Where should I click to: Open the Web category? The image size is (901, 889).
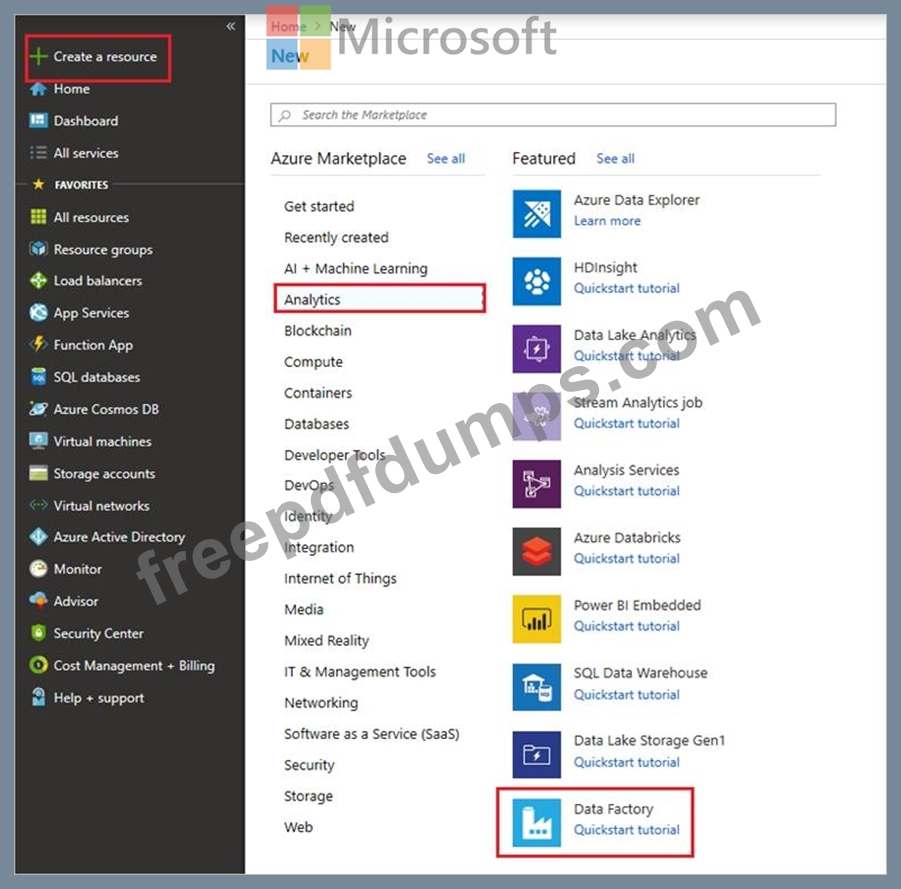coord(298,827)
